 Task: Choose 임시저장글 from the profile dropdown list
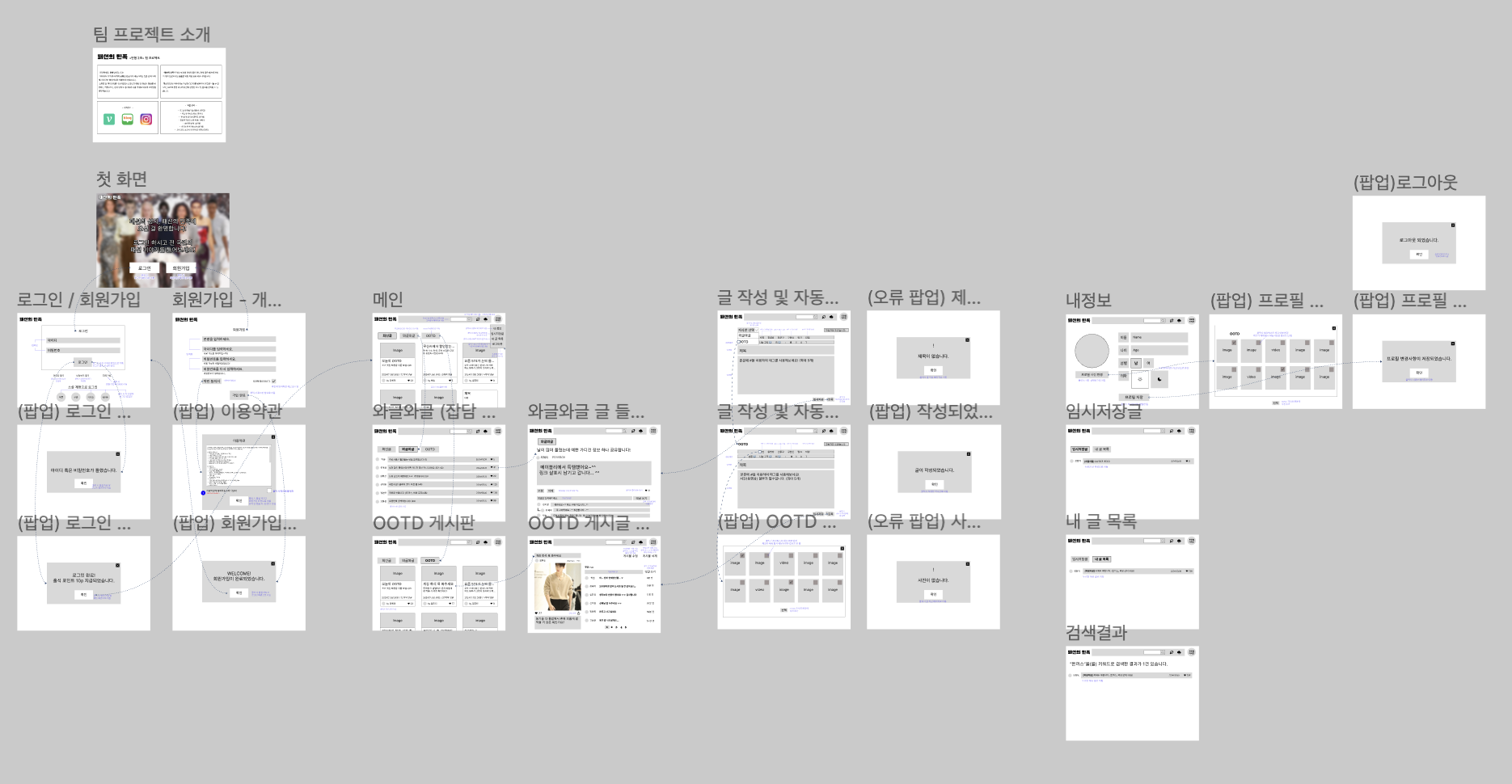(496, 334)
